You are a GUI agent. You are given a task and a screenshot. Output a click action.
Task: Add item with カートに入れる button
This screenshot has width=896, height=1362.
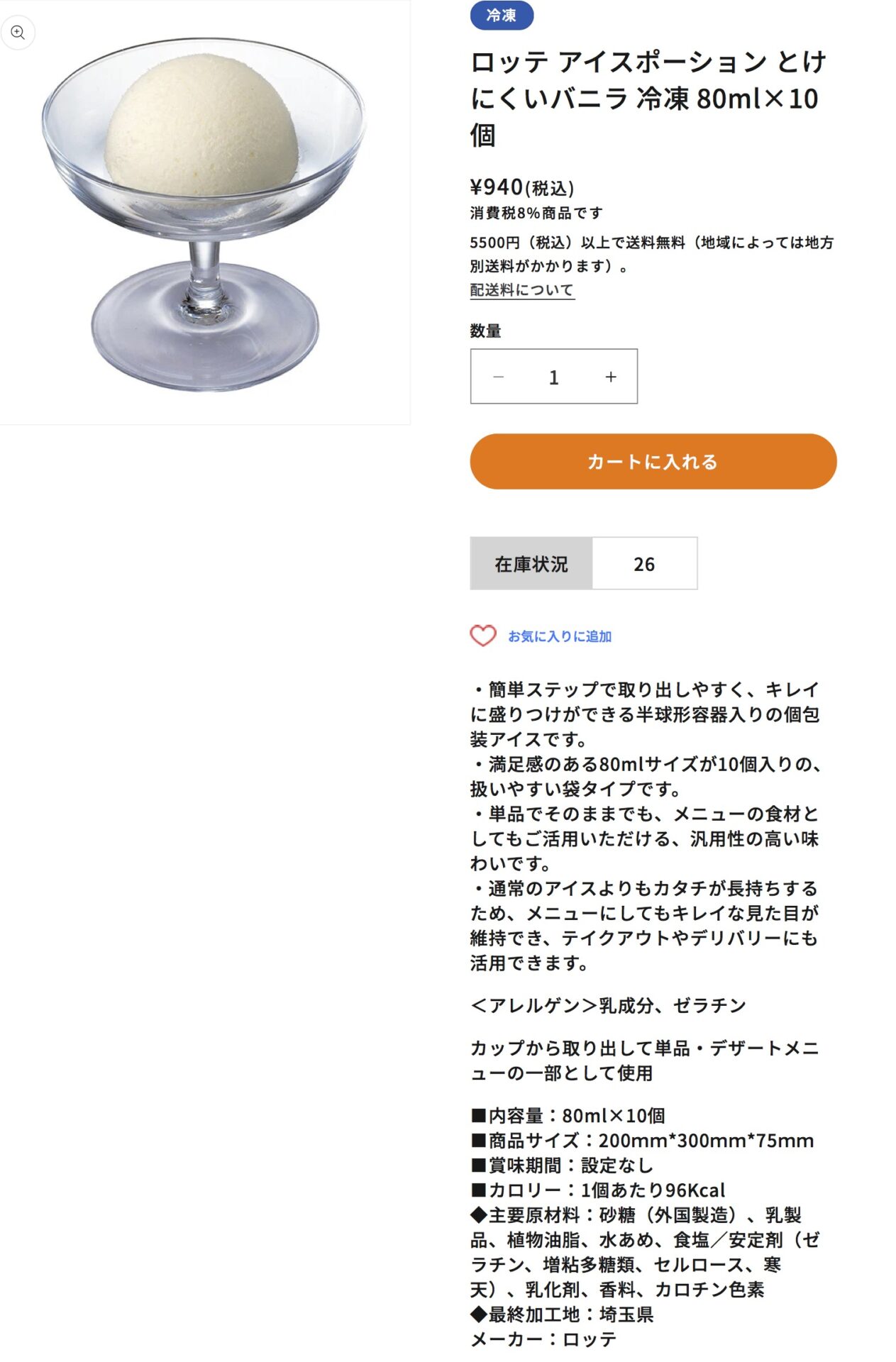pos(653,462)
